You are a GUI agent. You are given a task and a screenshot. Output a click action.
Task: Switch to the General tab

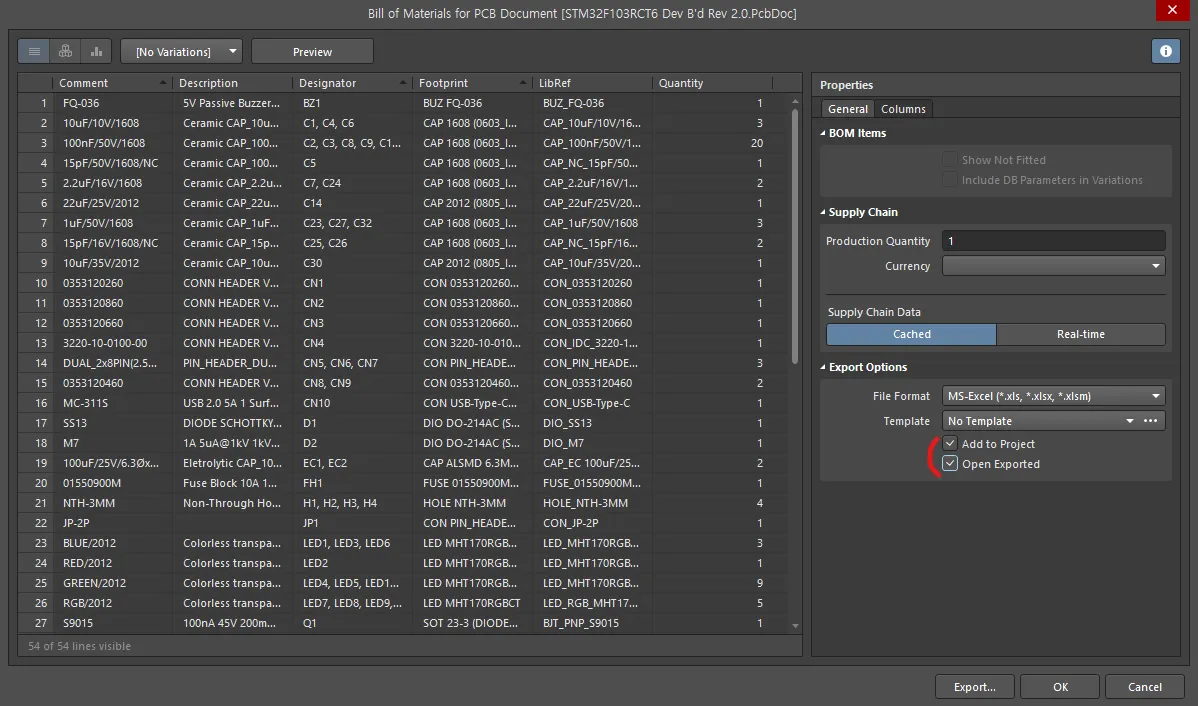click(x=847, y=109)
